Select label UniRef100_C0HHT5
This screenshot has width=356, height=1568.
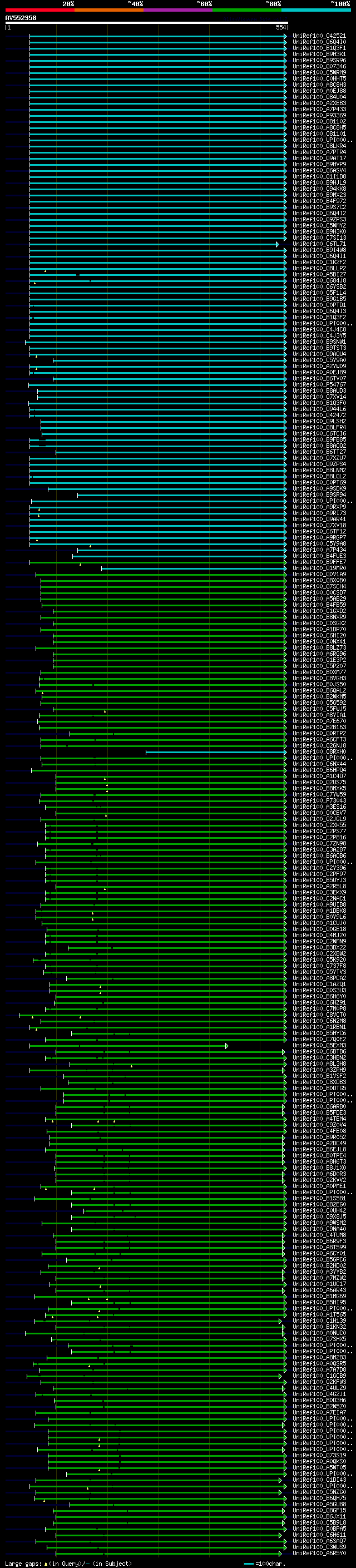tap(319, 78)
